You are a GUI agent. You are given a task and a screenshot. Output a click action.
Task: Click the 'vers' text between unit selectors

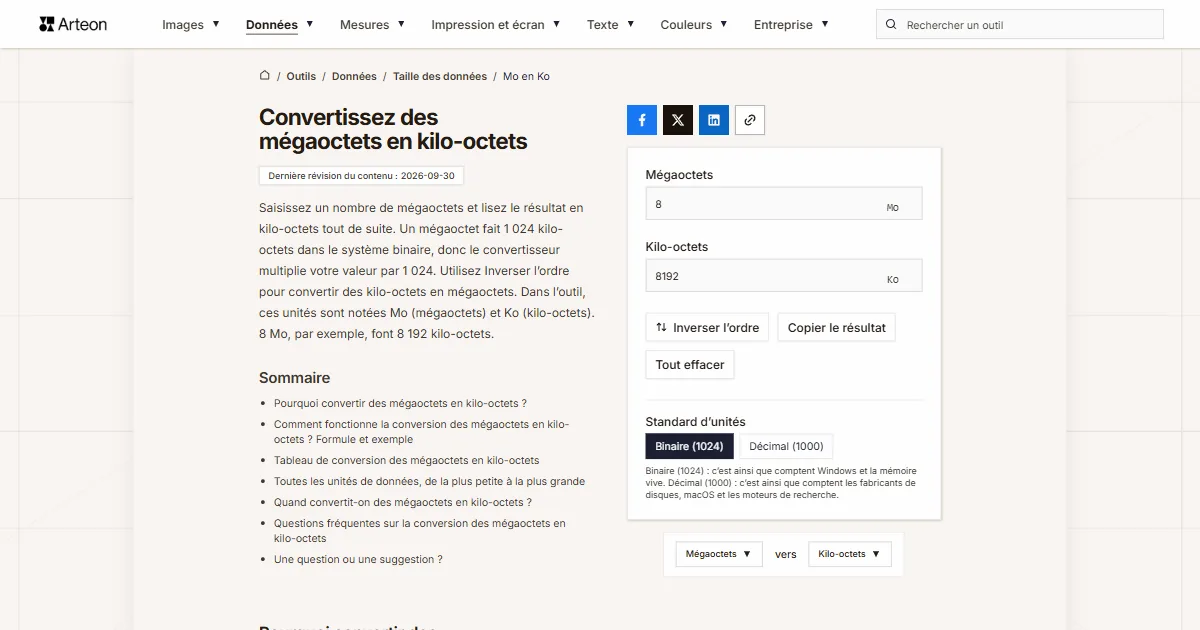tap(786, 555)
